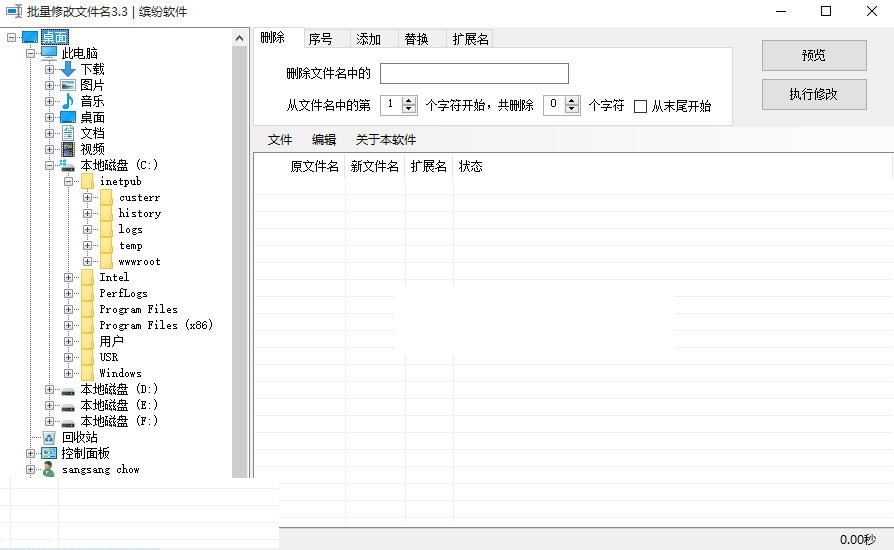Click the Documents (文档) icon
This screenshot has width=894, height=550.
click(68, 133)
